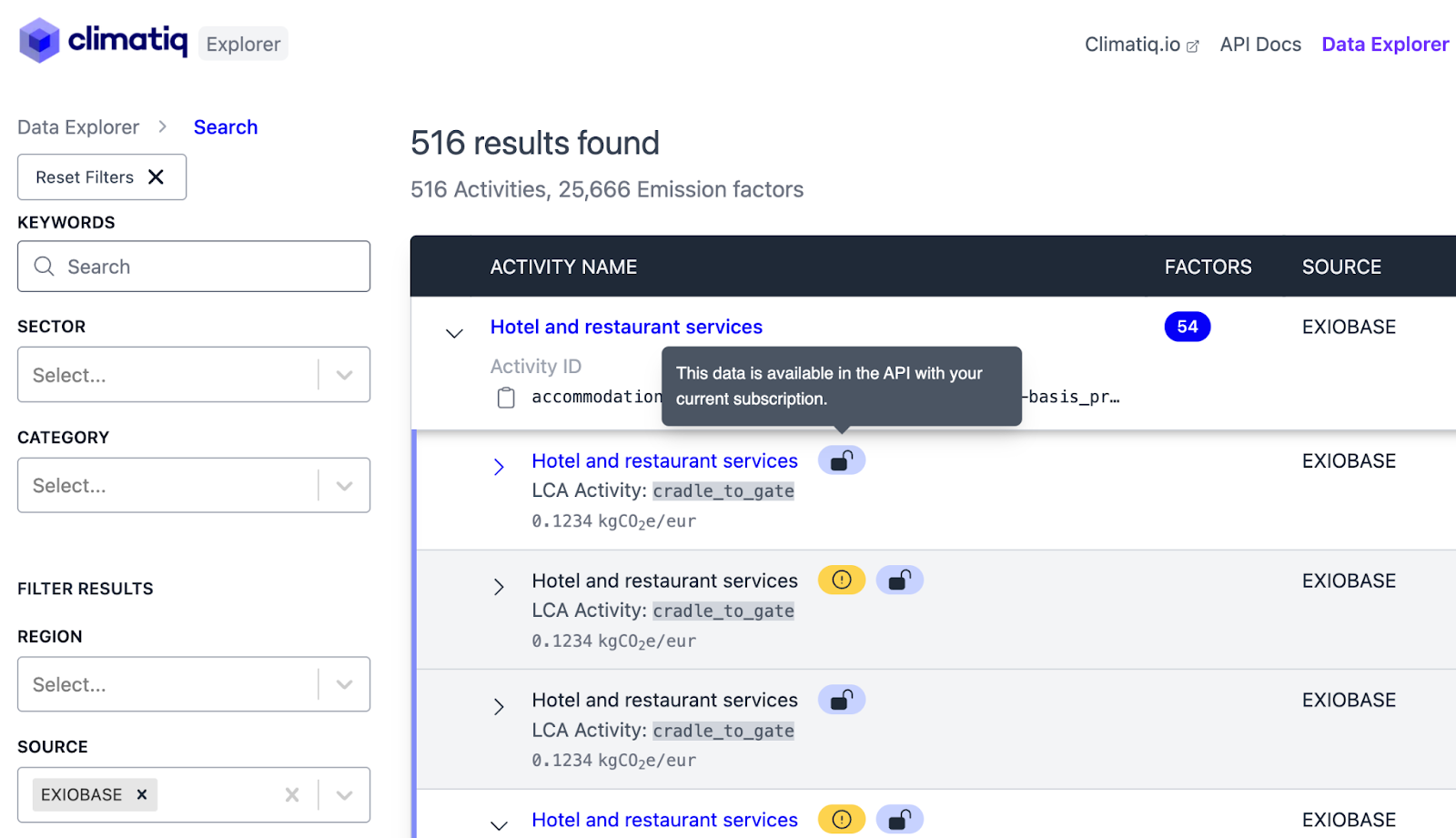Click 0.1234 kgCO2e/eur in second row

click(614, 641)
